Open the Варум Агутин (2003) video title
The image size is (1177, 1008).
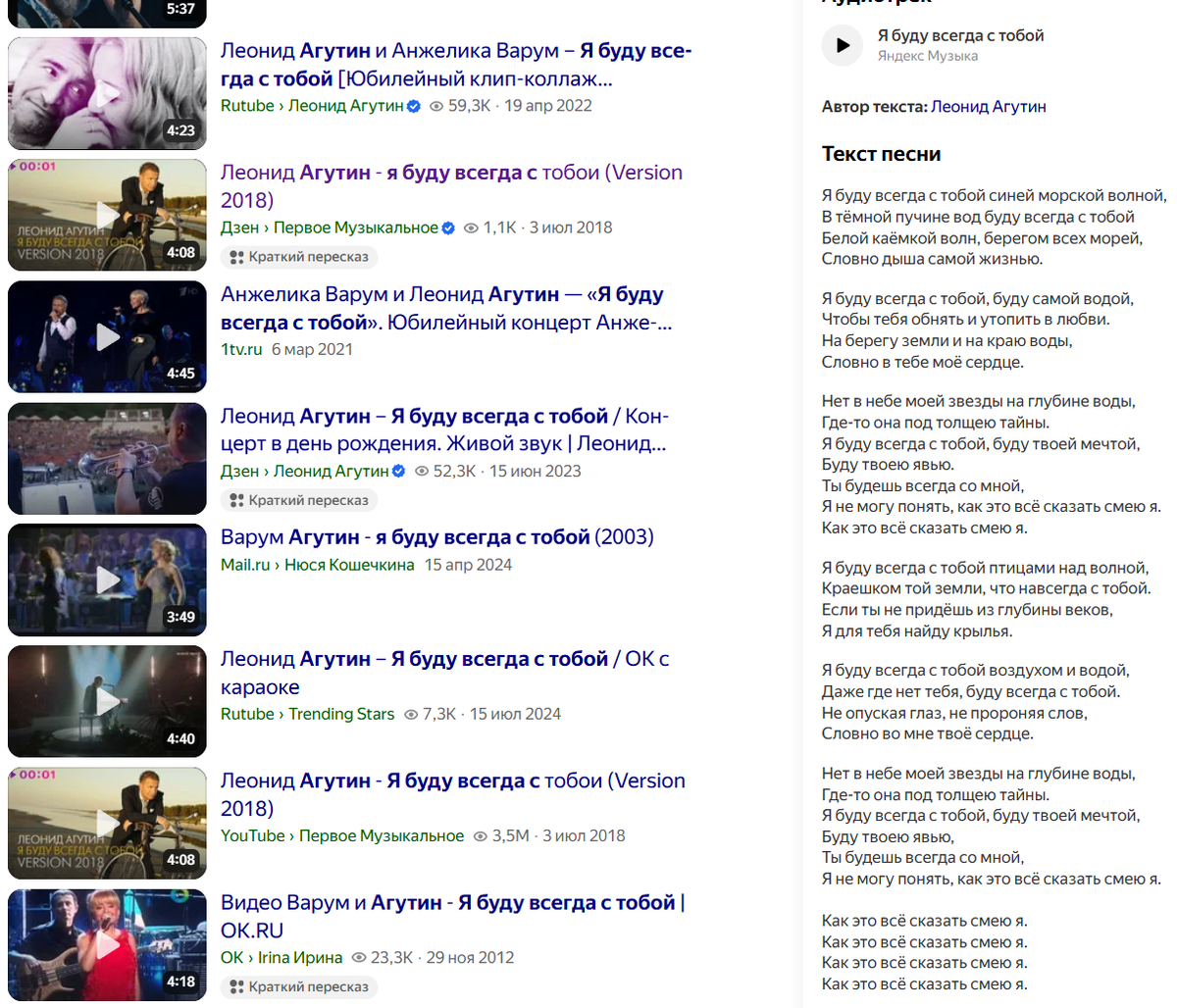pos(437,537)
